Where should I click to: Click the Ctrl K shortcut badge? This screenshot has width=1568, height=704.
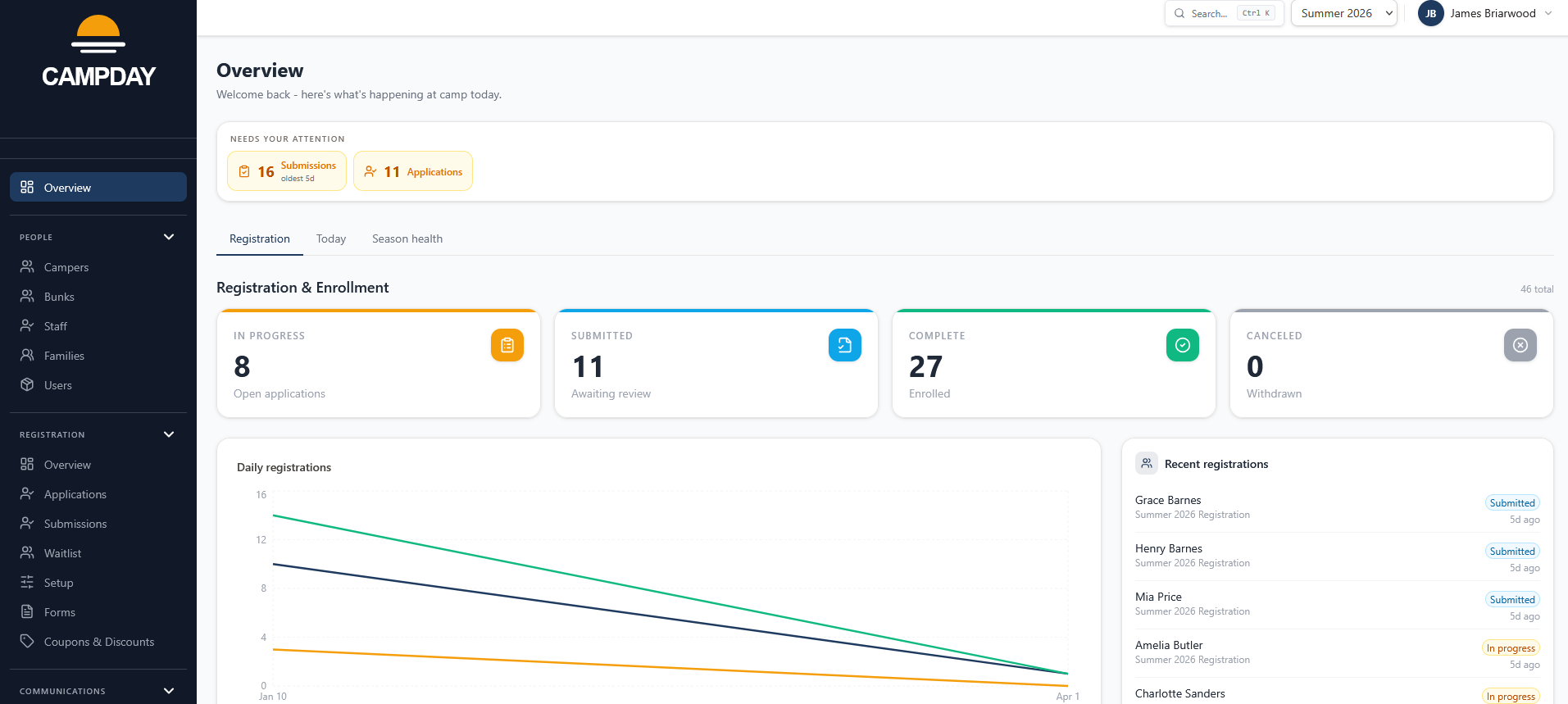coord(1256,13)
